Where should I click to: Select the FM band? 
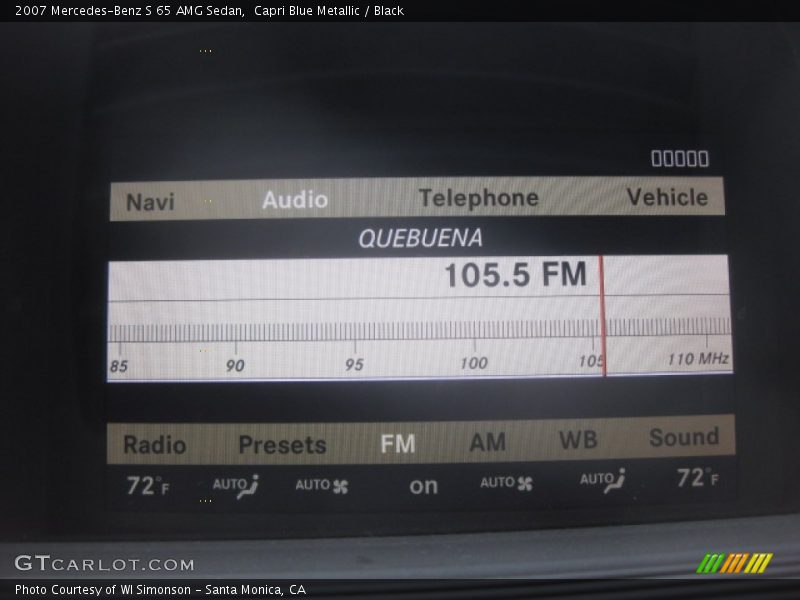(398, 443)
